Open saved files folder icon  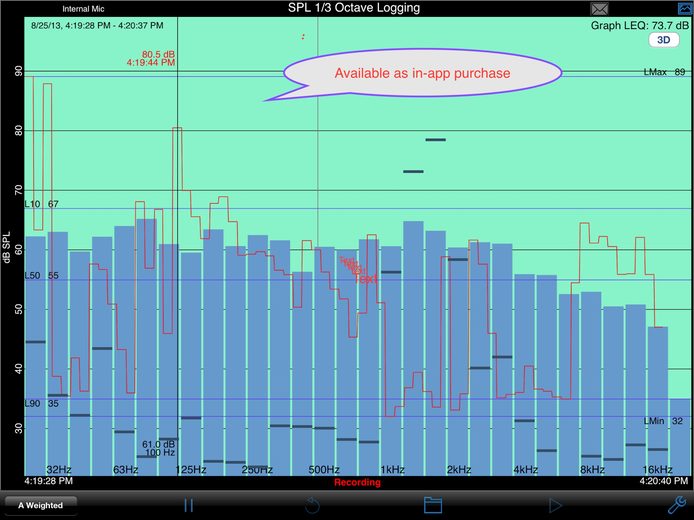point(433,505)
